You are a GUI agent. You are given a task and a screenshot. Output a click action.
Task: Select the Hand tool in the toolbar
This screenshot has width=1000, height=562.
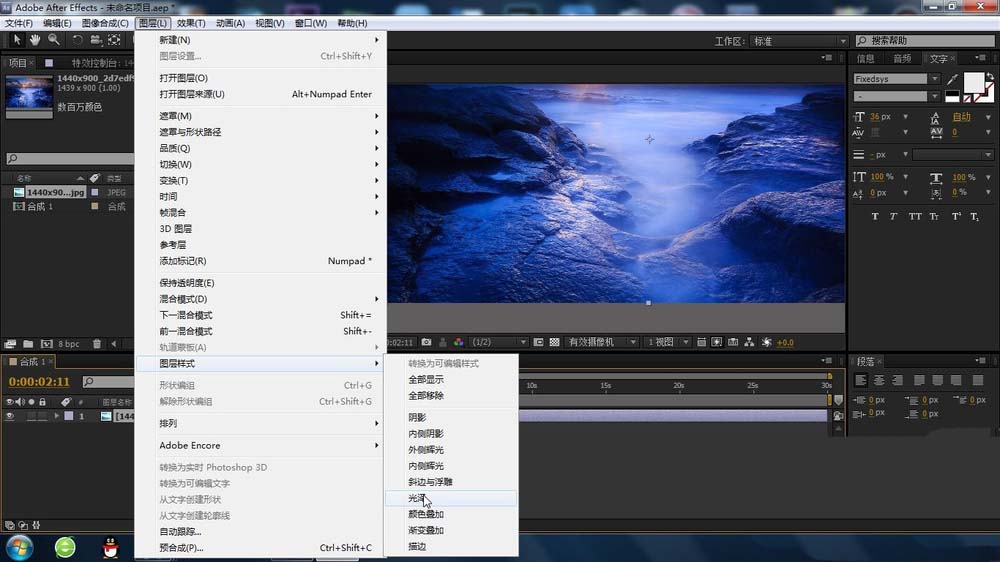35,40
